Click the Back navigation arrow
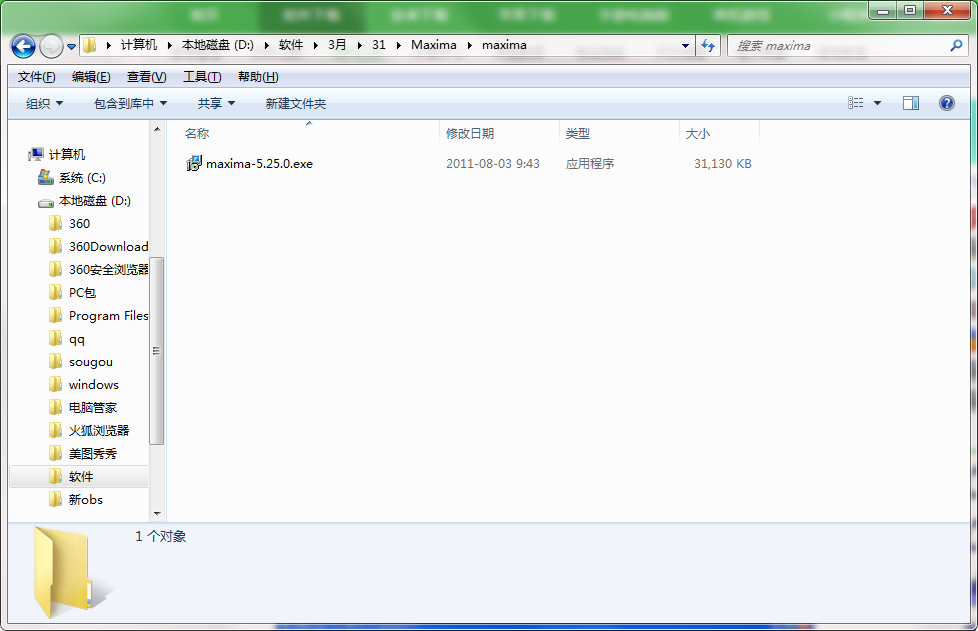Viewport: 978px width, 631px height. click(23, 46)
